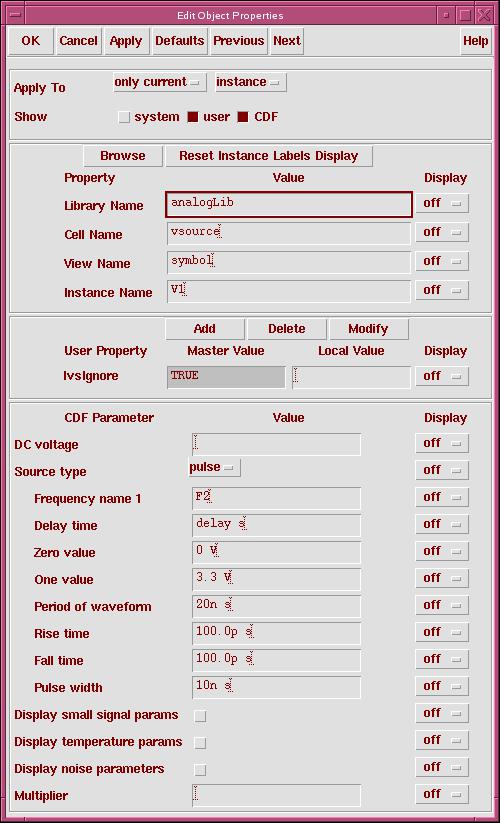Open the Source type 'pulse' dropdown
Image resolution: width=500 pixels, height=823 pixels.
(214, 467)
